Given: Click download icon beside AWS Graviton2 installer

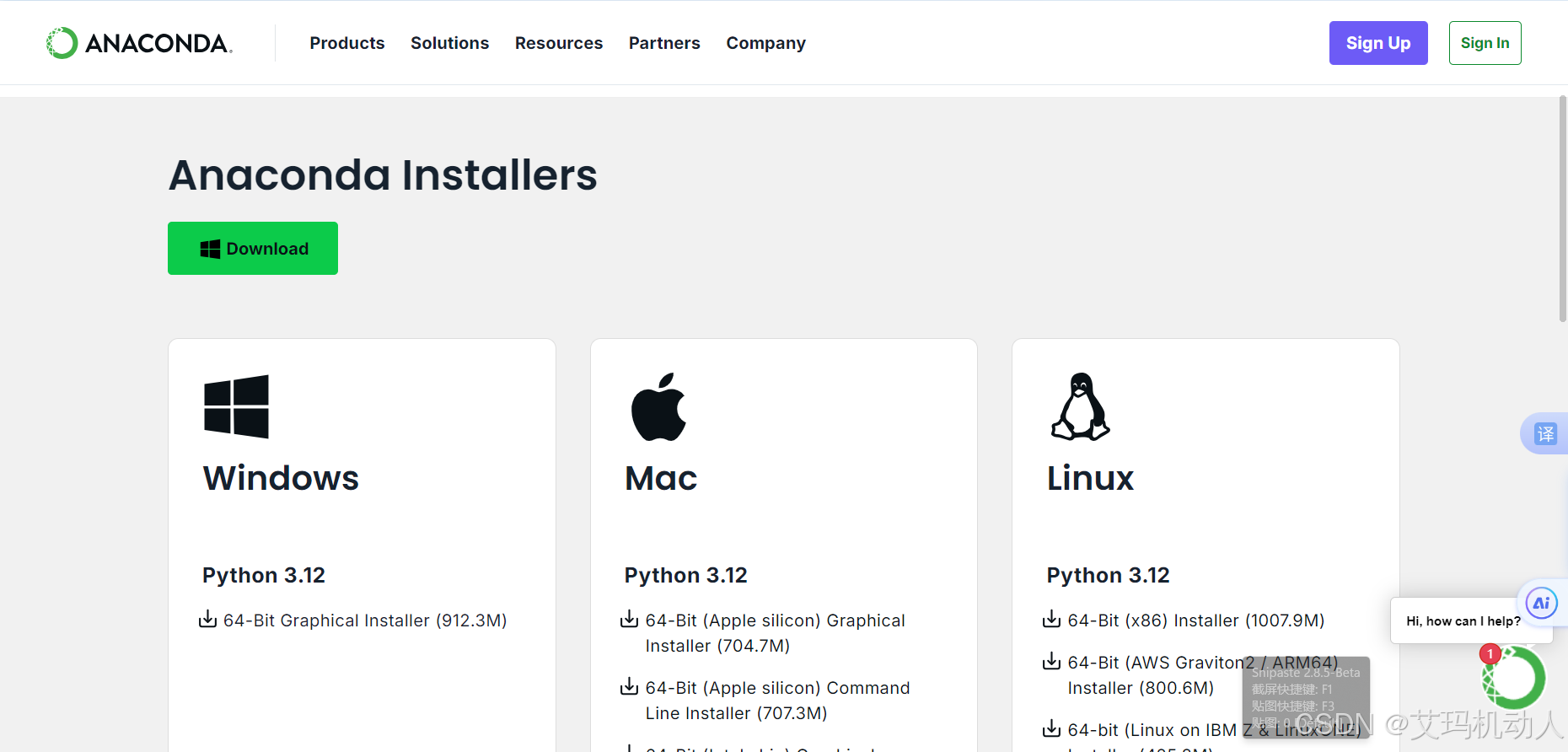Looking at the screenshot, I should (x=1052, y=662).
